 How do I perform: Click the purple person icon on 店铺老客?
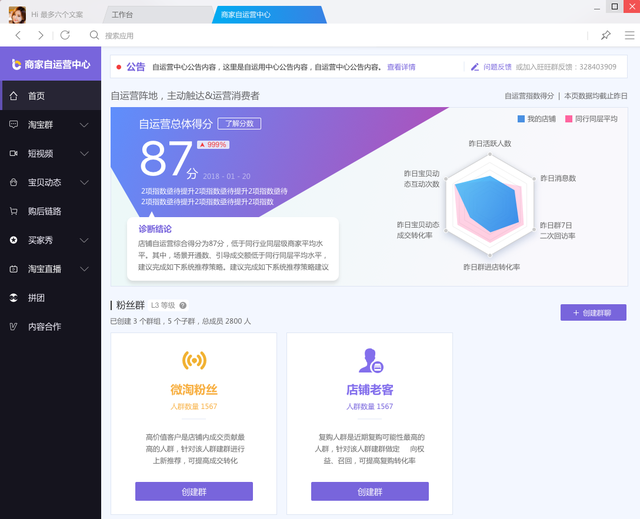pyautogui.click(x=371, y=361)
